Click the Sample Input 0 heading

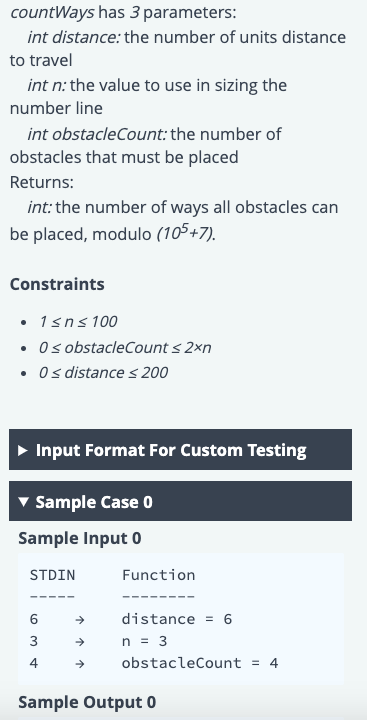[79, 538]
